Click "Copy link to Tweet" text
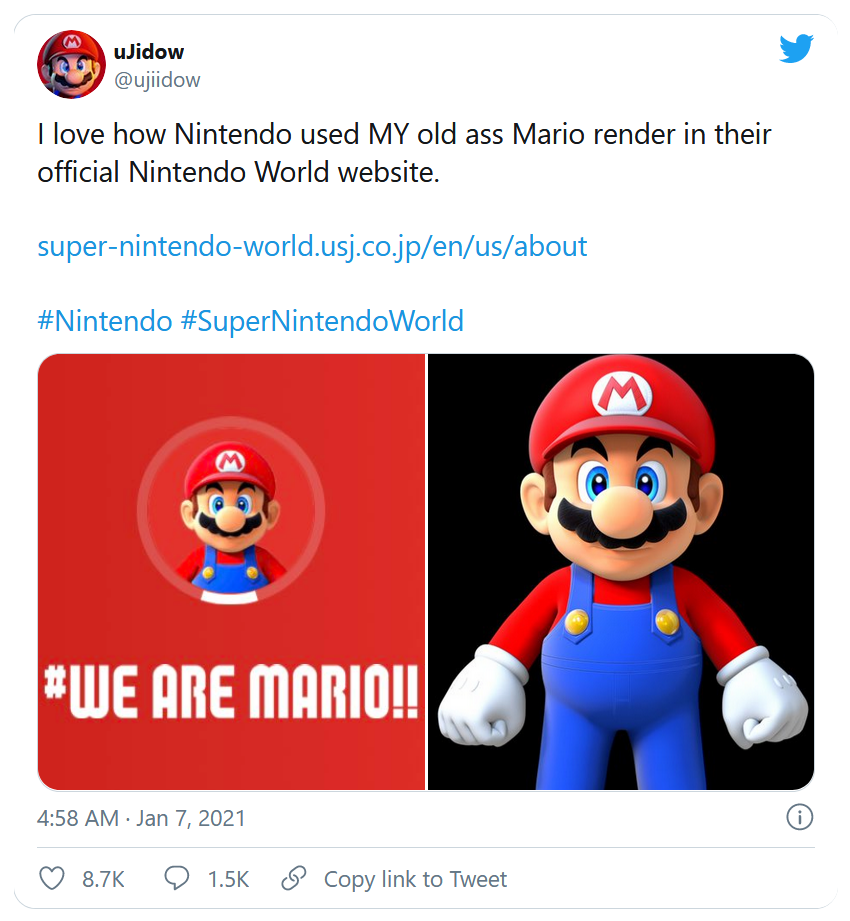The height and width of the screenshot is (921, 850). coord(415,879)
